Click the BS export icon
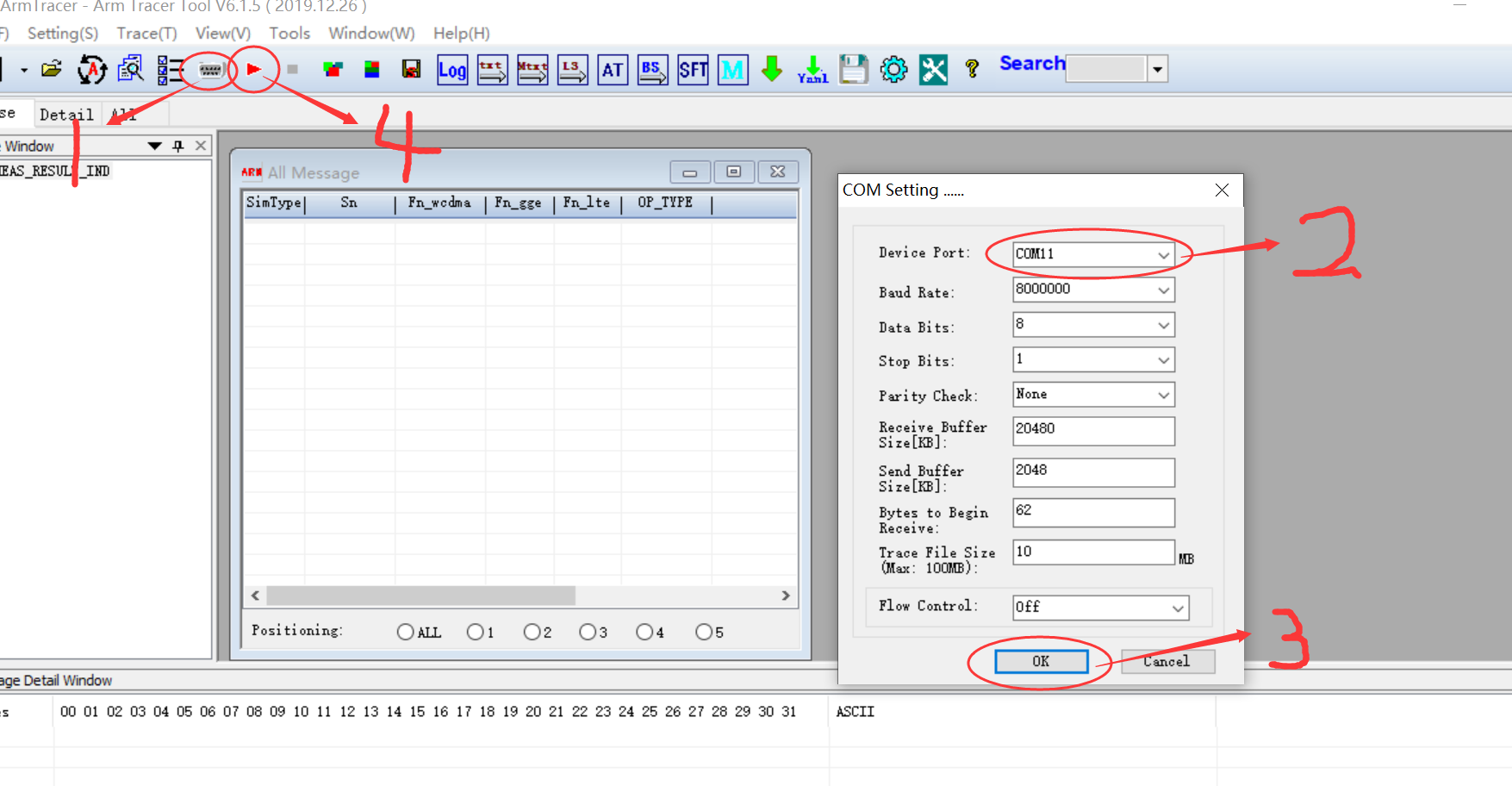Viewport: 1512px width, 786px height. coord(653,70)
